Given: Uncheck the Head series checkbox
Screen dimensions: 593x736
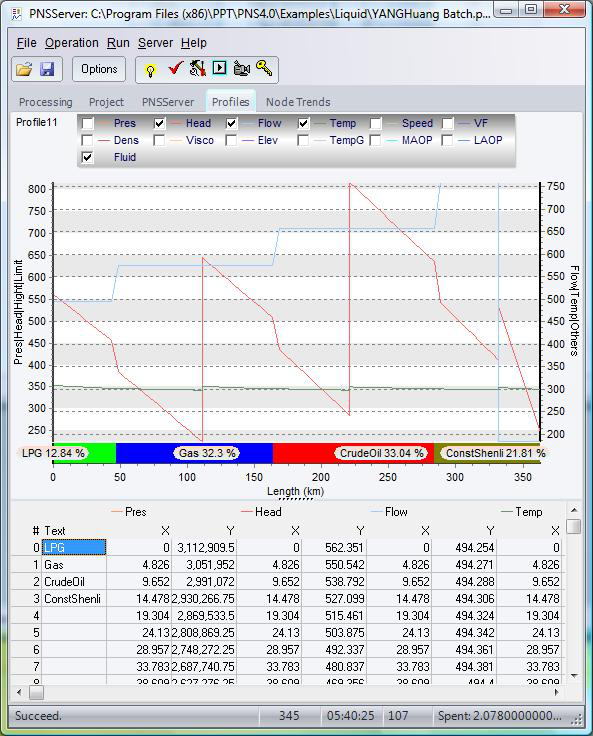Looking at the screenshot, I should point(160,123).
